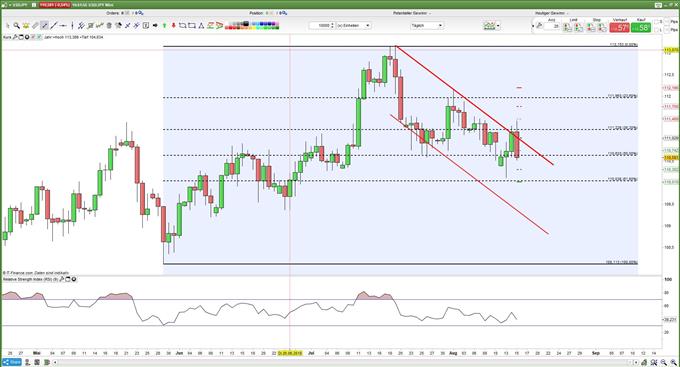680x367 pixels.
Task: Select the rectangle drawing tool
Action: click(192, 26)
